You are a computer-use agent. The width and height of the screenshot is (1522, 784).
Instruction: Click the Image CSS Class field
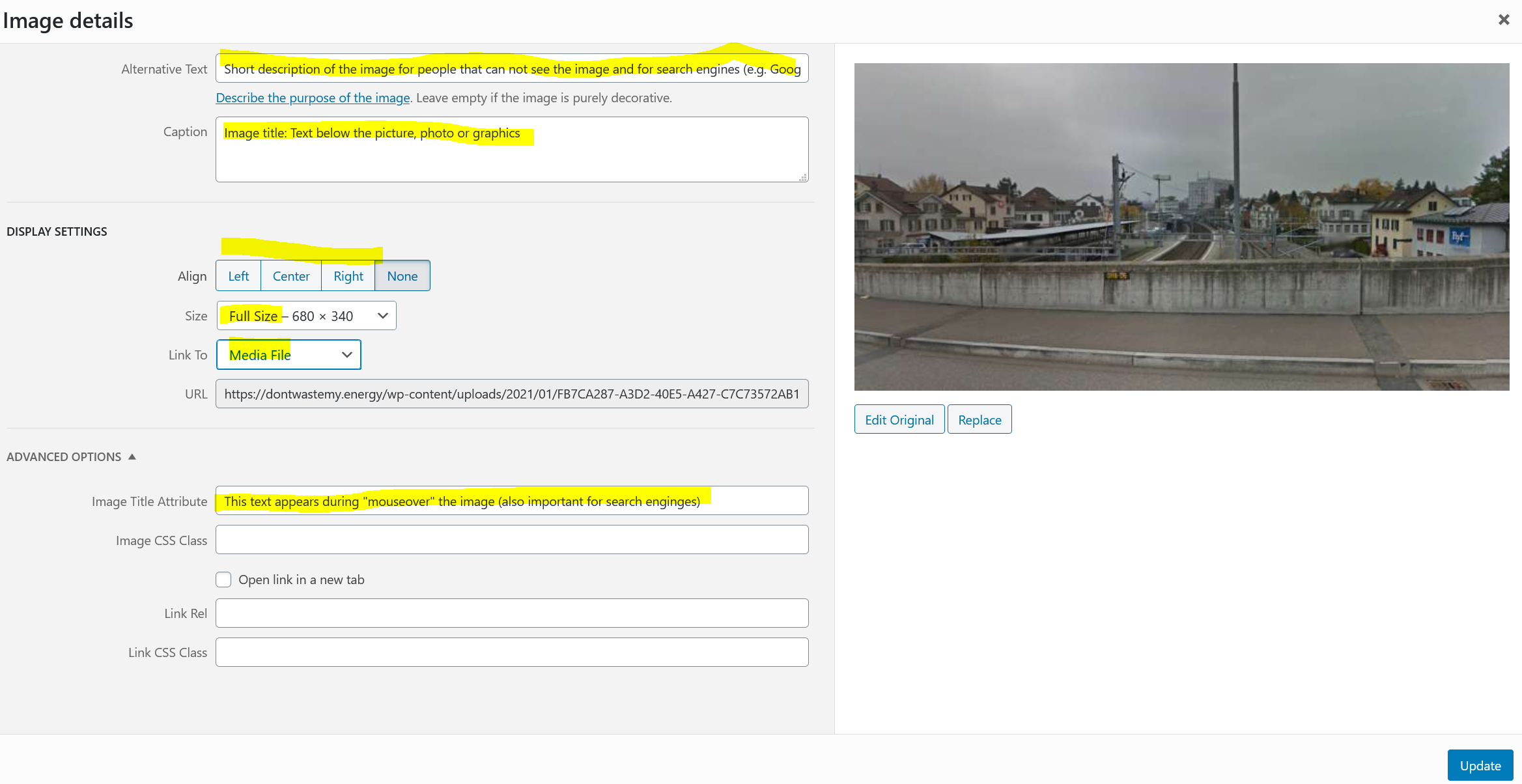pyautogui.click(x=512, y=540)
